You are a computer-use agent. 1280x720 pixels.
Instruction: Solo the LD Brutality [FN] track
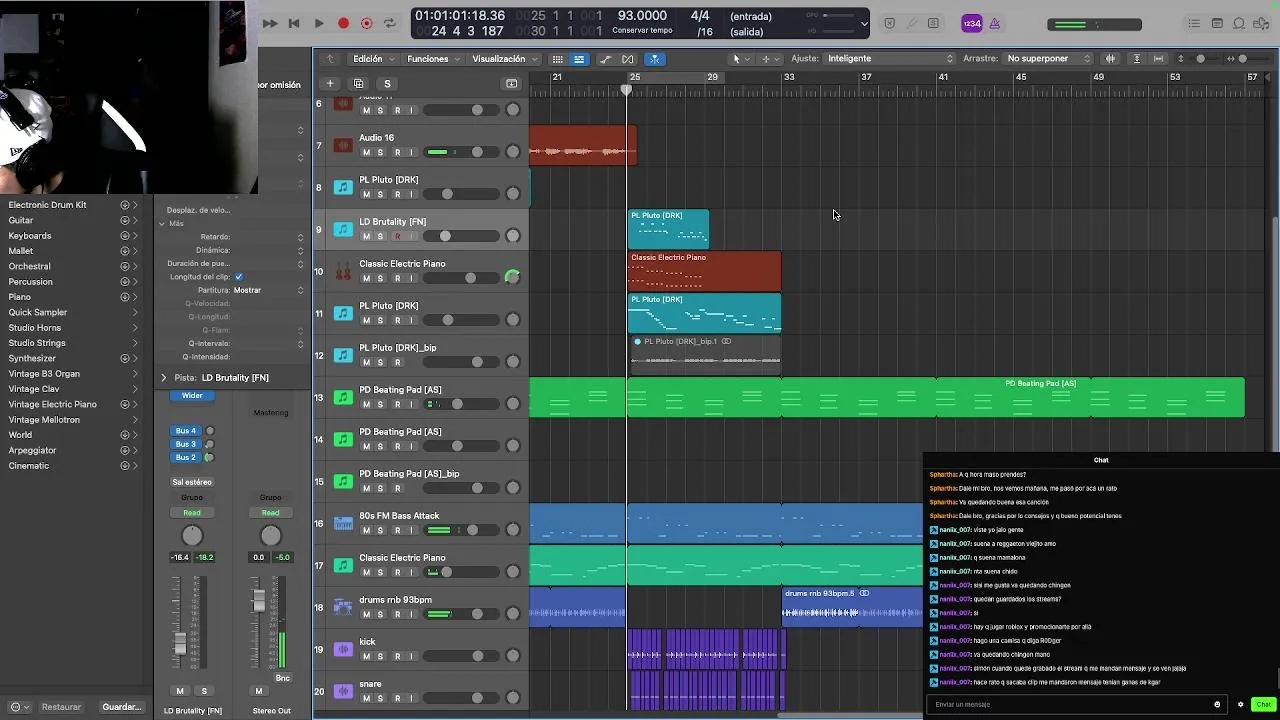380,236
